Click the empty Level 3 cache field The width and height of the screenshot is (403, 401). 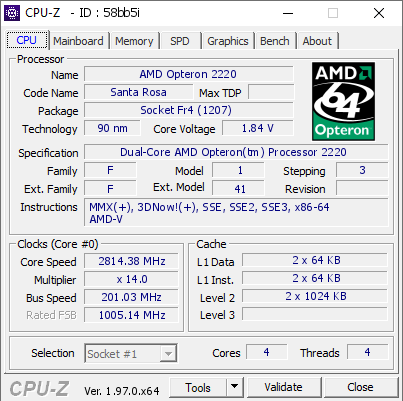tap(315, 314)
